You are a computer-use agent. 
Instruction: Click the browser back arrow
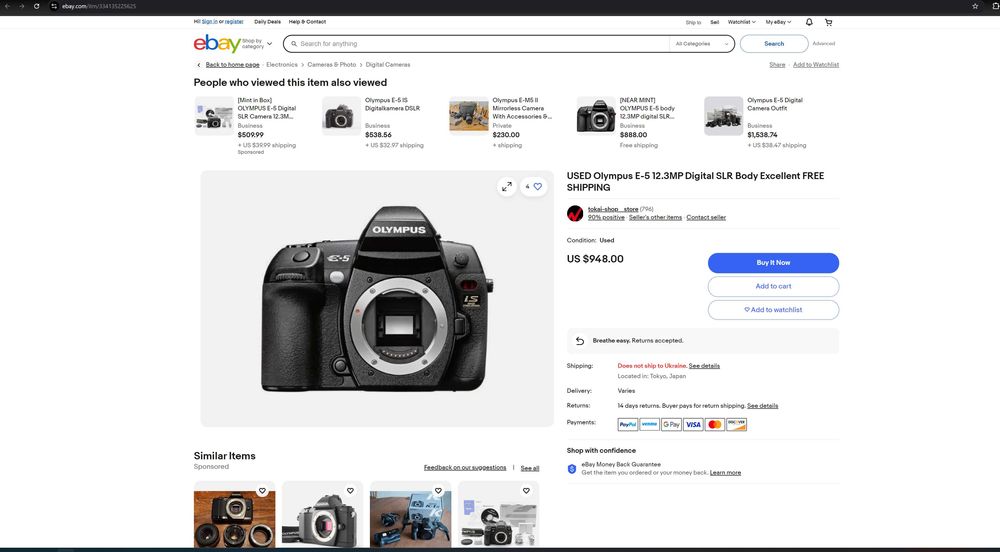(8, 6)
